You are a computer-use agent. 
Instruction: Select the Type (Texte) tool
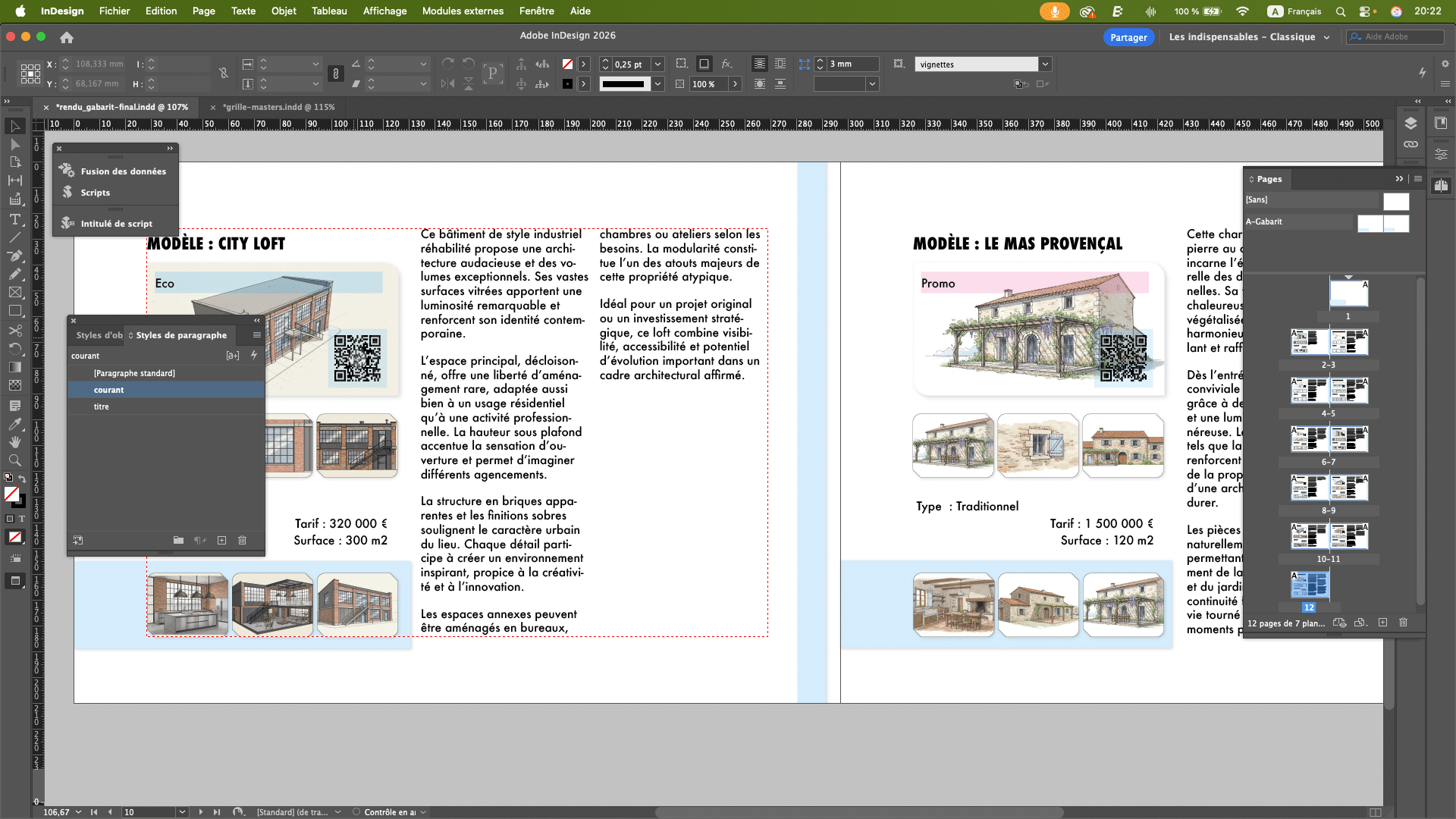[14, 218]
